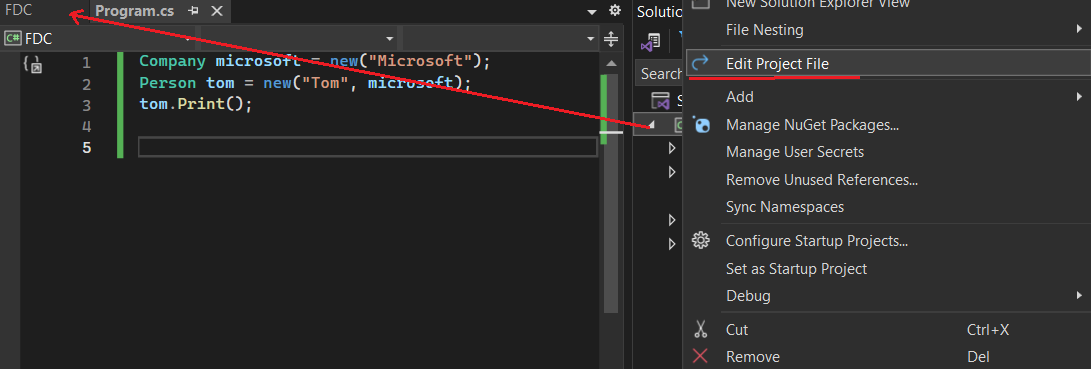1091x369 pixels.
Task: Click the Configure Startup Projects gear icon
Action: (x=701, y=241)
